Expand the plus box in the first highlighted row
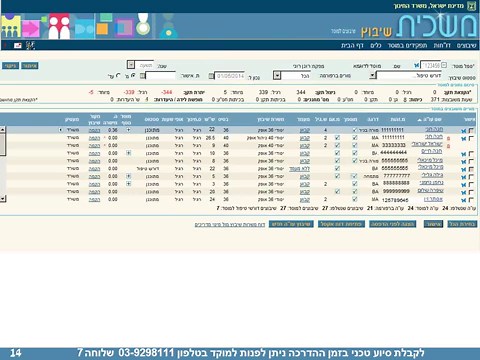 128,130
